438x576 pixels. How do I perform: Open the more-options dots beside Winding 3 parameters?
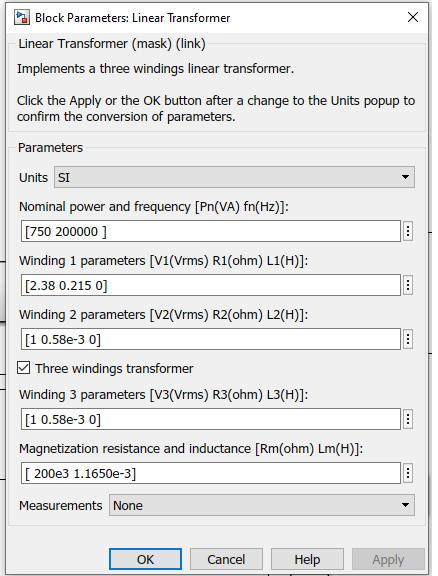click(408, 419)
